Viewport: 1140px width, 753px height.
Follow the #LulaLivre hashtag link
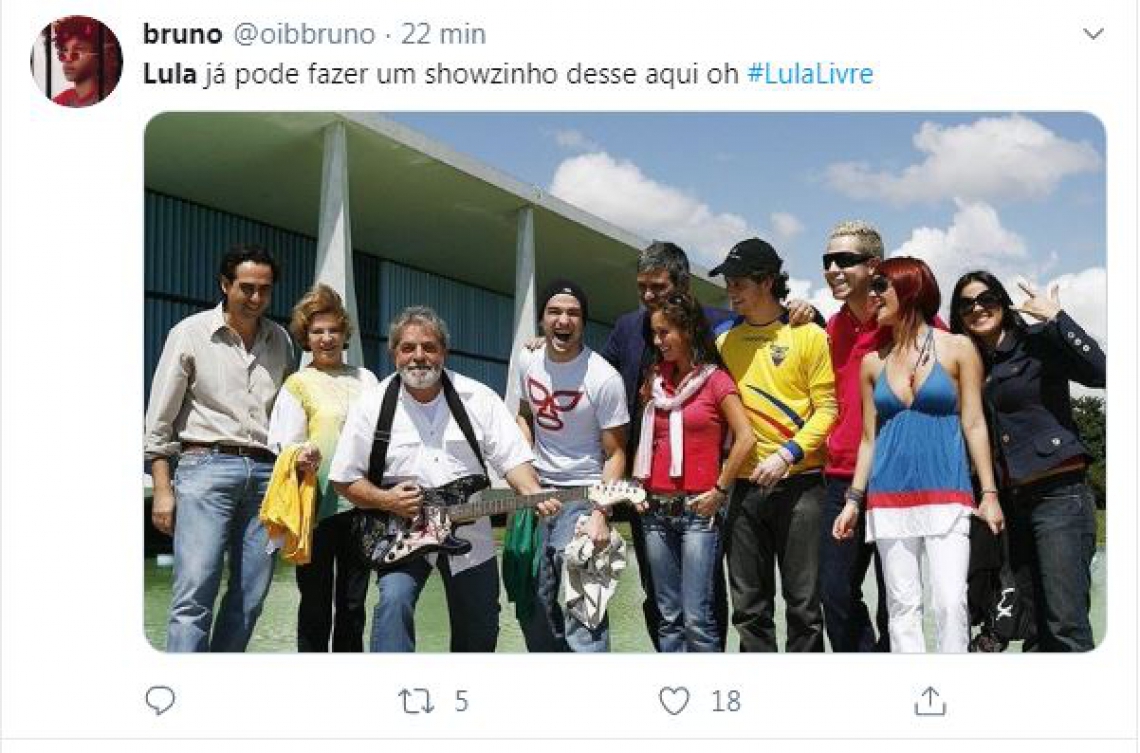point(810,74)
